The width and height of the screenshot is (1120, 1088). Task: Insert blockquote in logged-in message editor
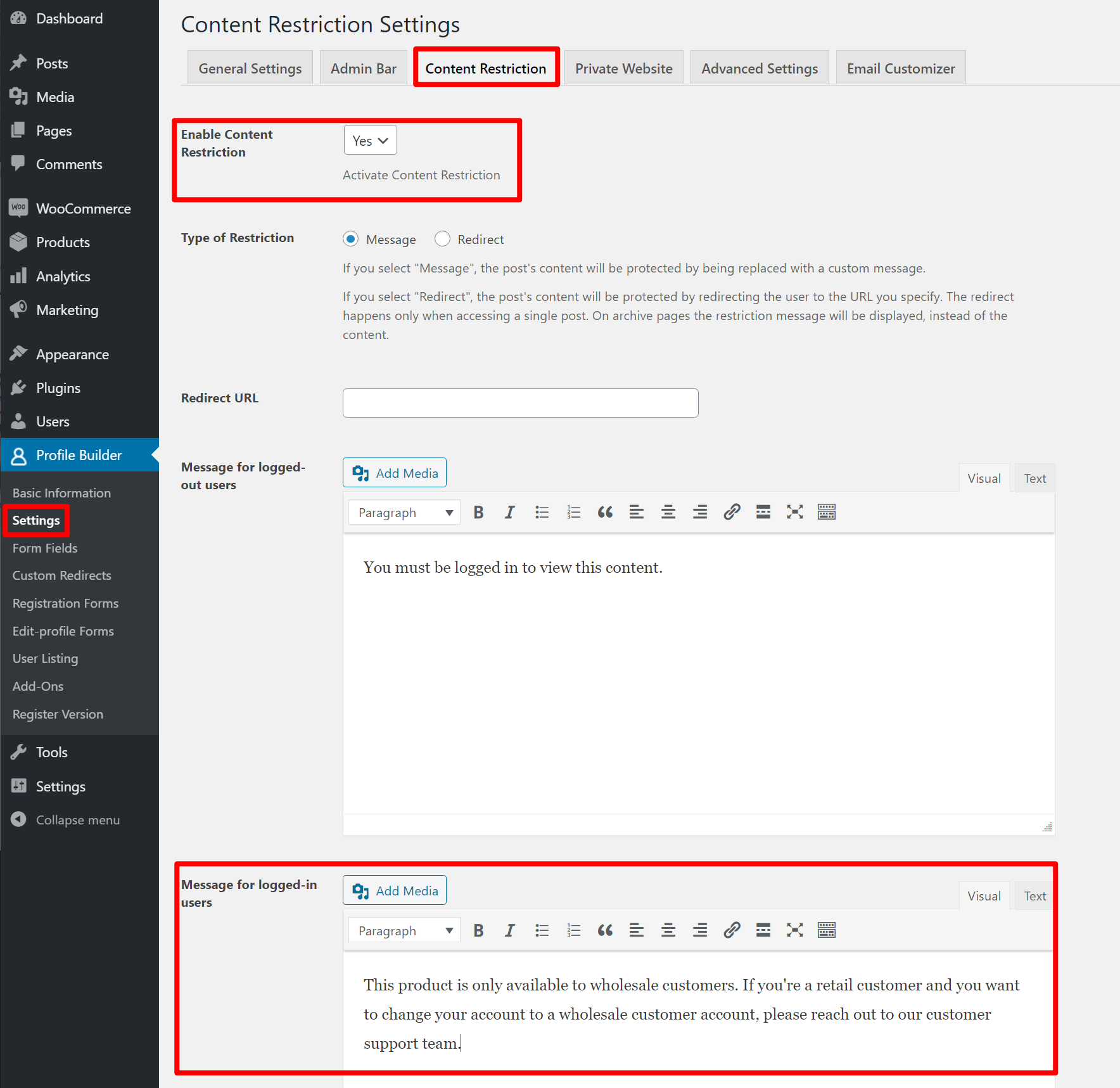(605, 930)
